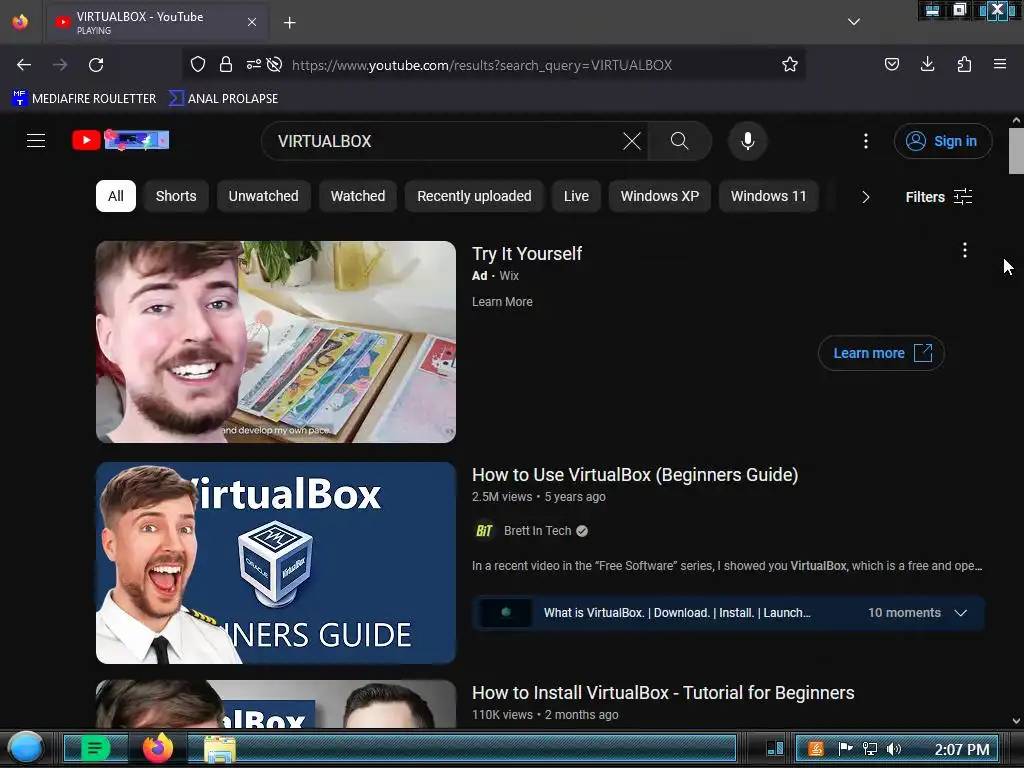Image resolution: width=1024 pixels, height=768 pixels.
Task: Open the Firefox extensions puzzle icon
Action: point(964,64)
